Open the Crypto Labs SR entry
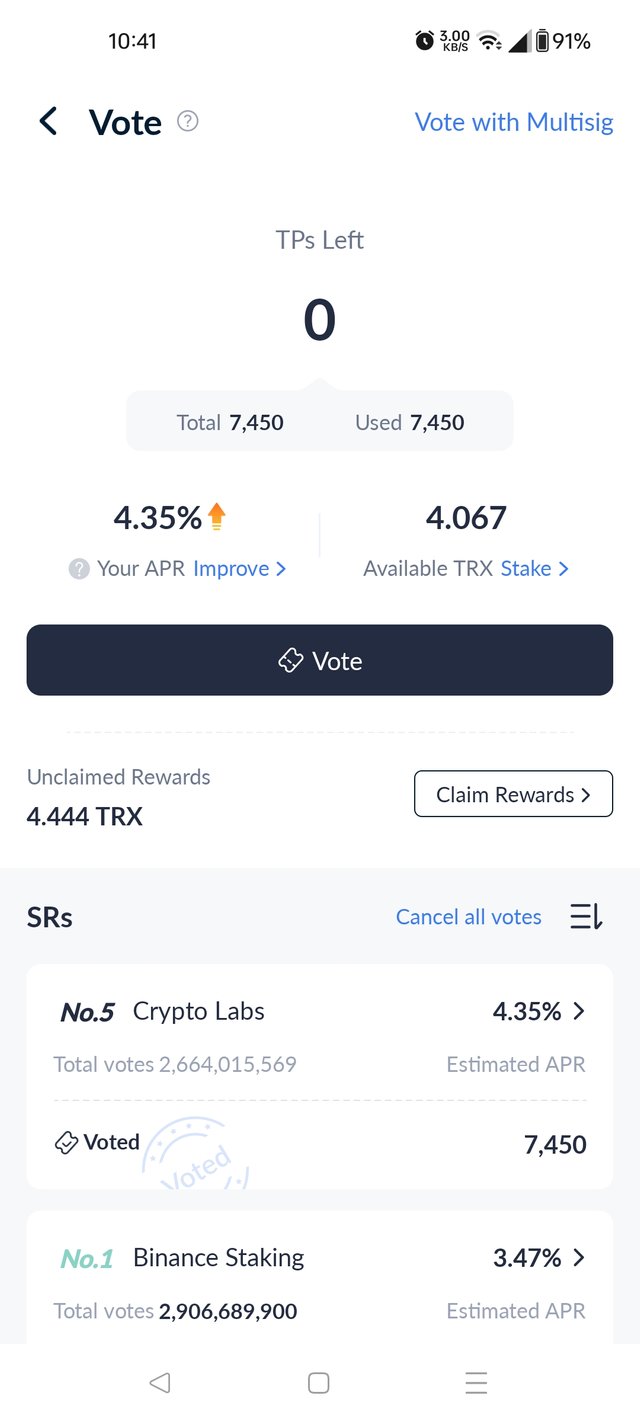 199,1012
